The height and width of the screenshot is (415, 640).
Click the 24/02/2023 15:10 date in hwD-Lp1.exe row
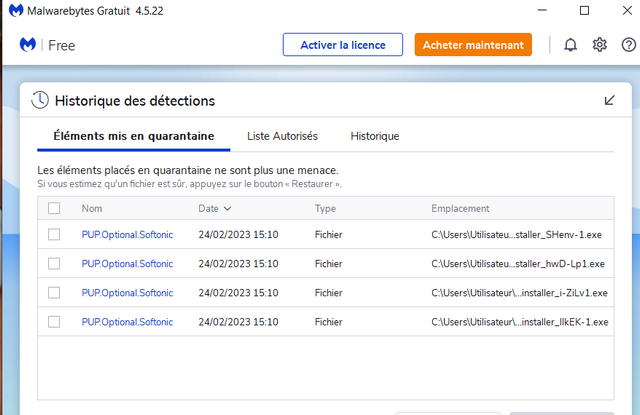(238, 264)
